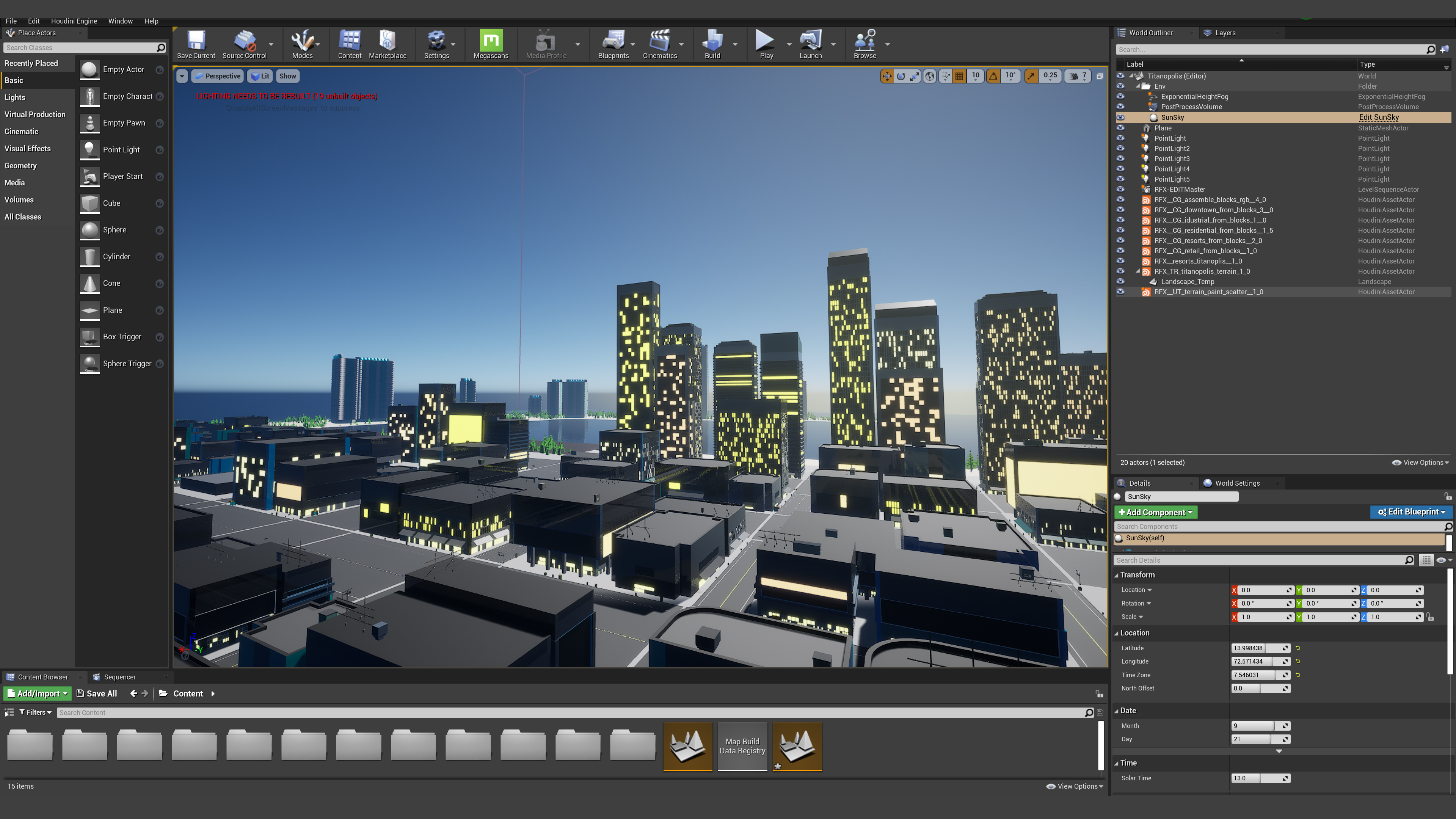Open Source Control from the toolbar

(244, 44)
